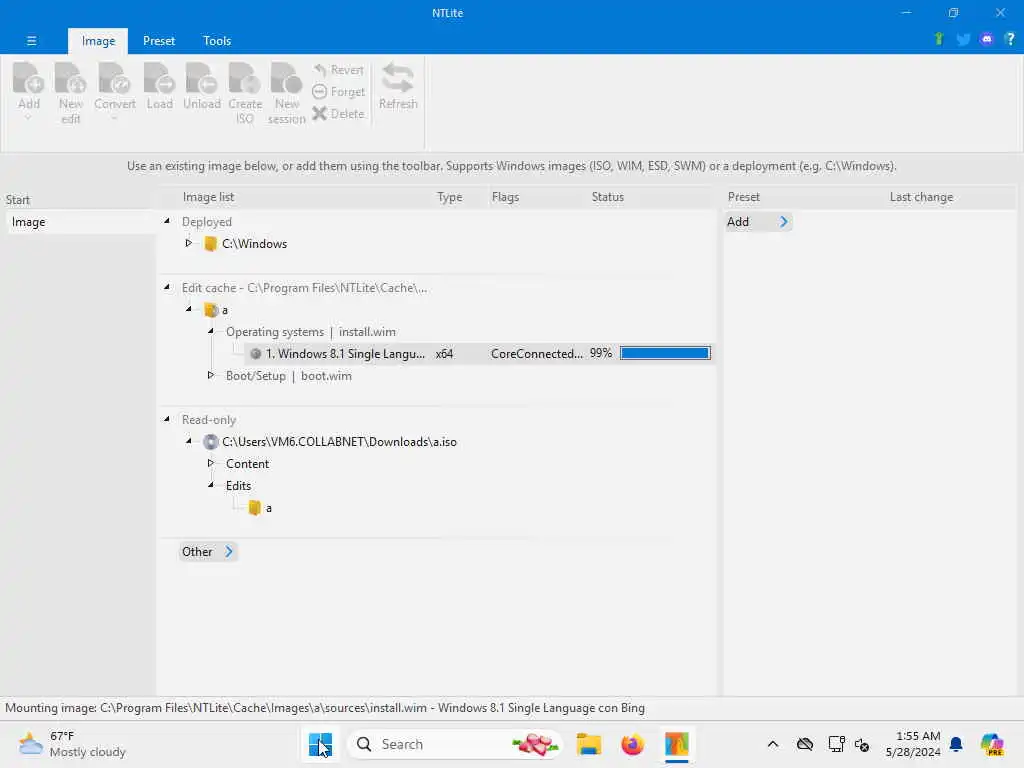Viewport: 1024px width, 768px height.
Task: Click the Last change column header
Action: point(921,197)
